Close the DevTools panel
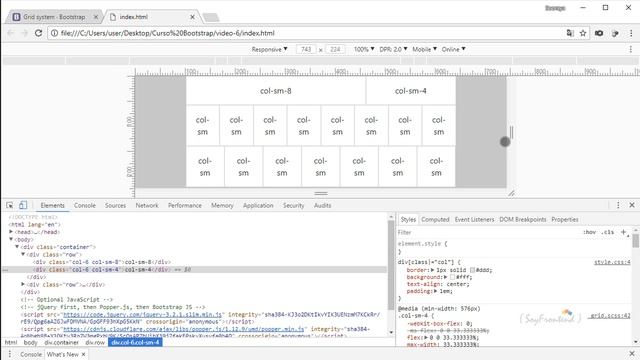Viewport: 640px width, 360px height. pyautogui.click(x=632, y=205)
